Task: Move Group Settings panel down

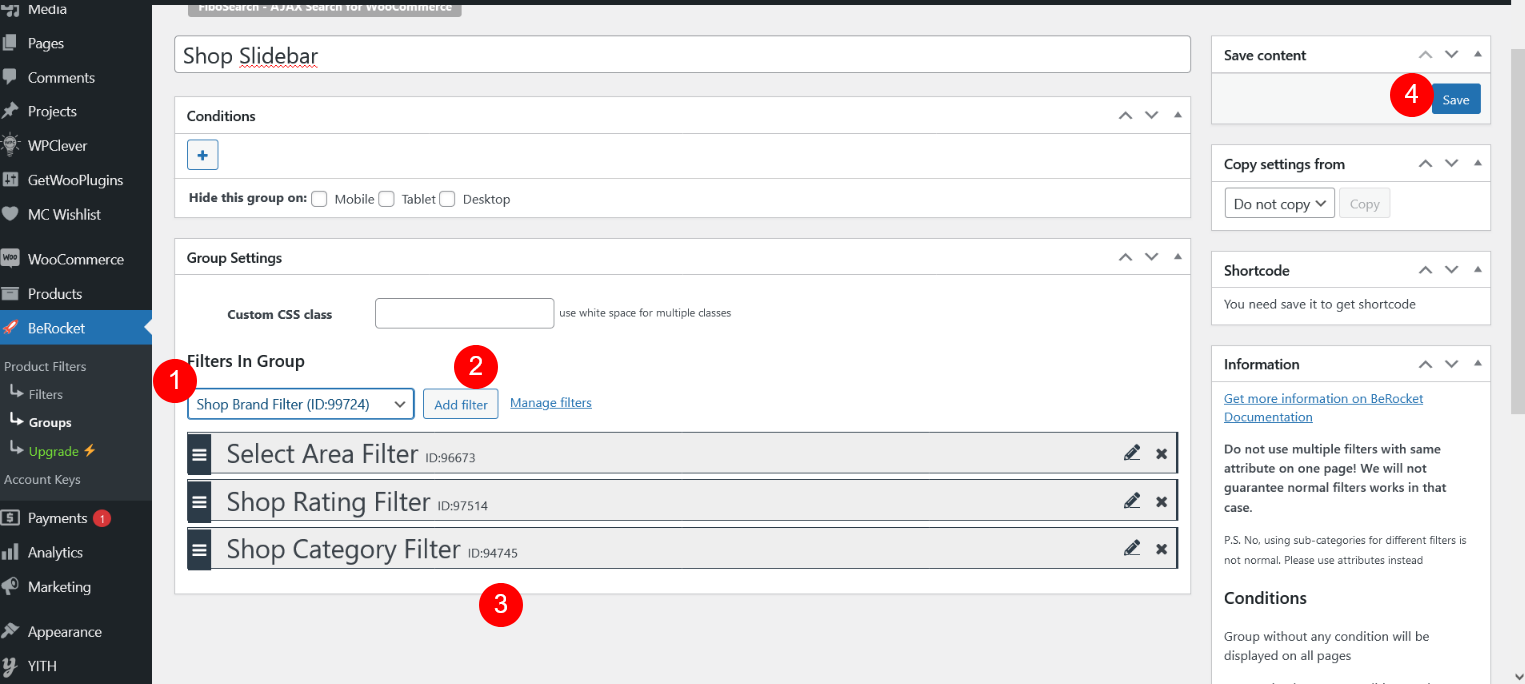Action: click(x=1151, y=258)
